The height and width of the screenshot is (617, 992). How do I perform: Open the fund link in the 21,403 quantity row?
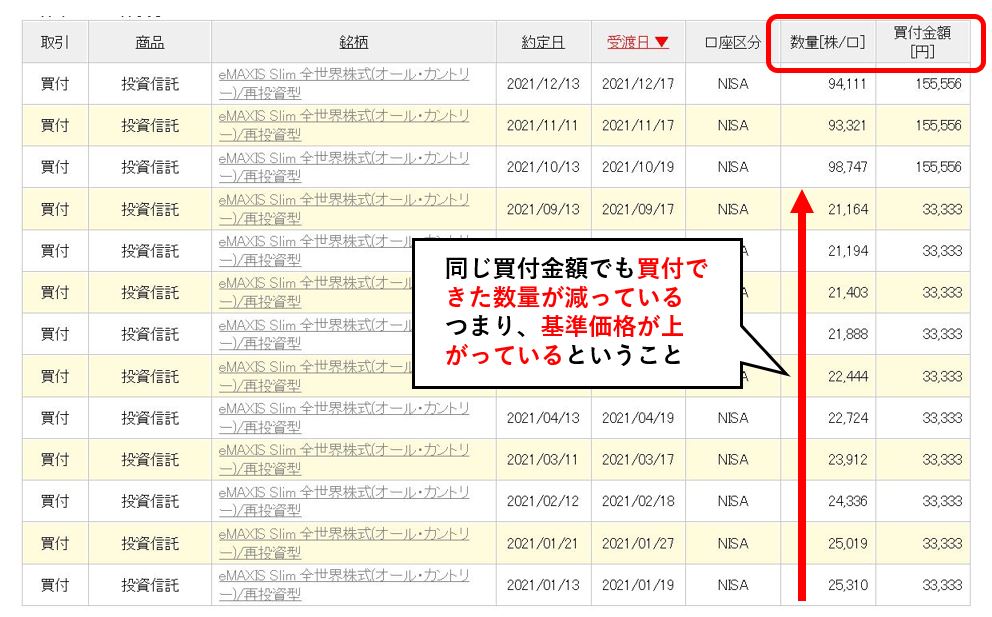pos(315,292)
